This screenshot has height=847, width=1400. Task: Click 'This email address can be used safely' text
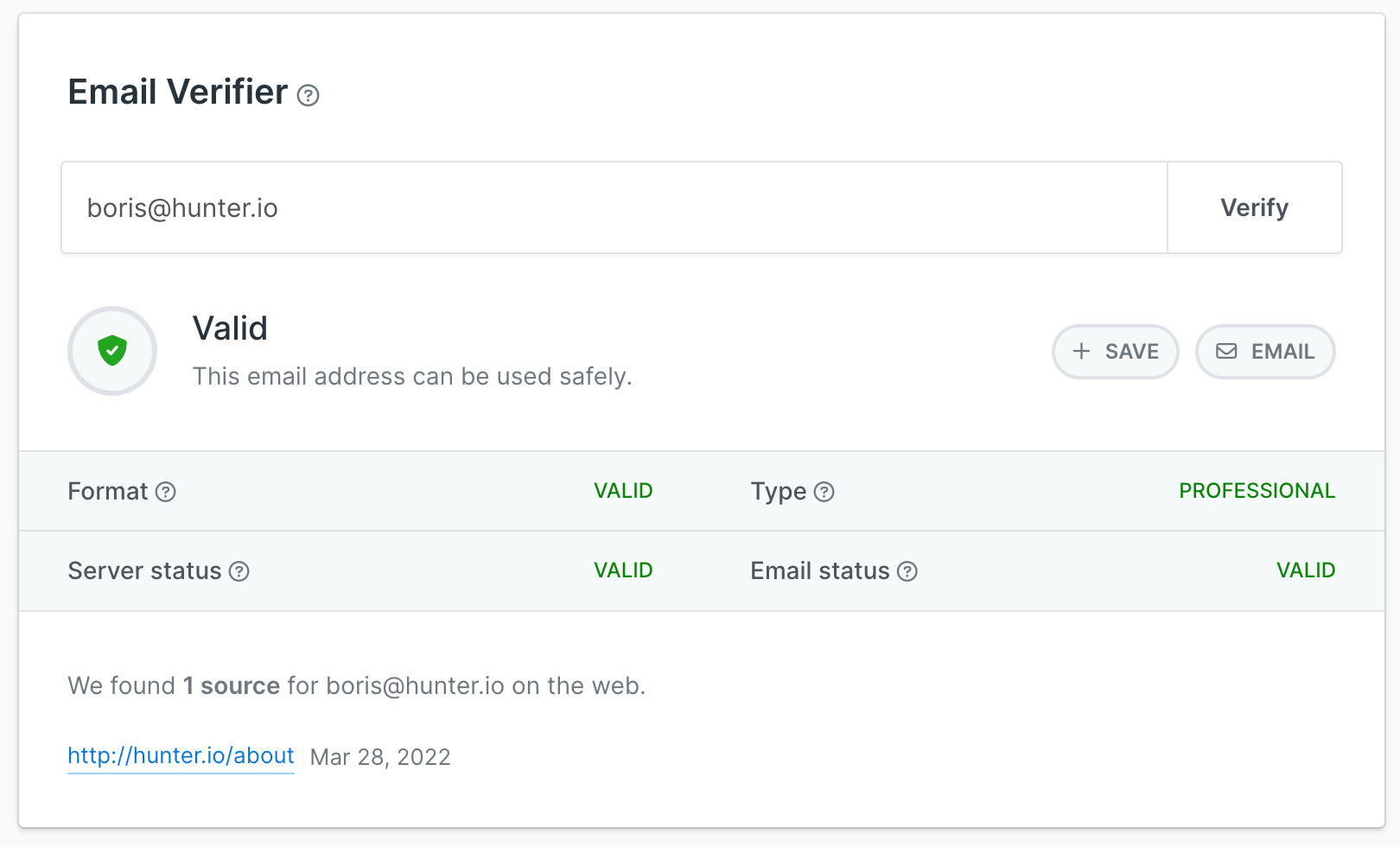click(412, 377)
